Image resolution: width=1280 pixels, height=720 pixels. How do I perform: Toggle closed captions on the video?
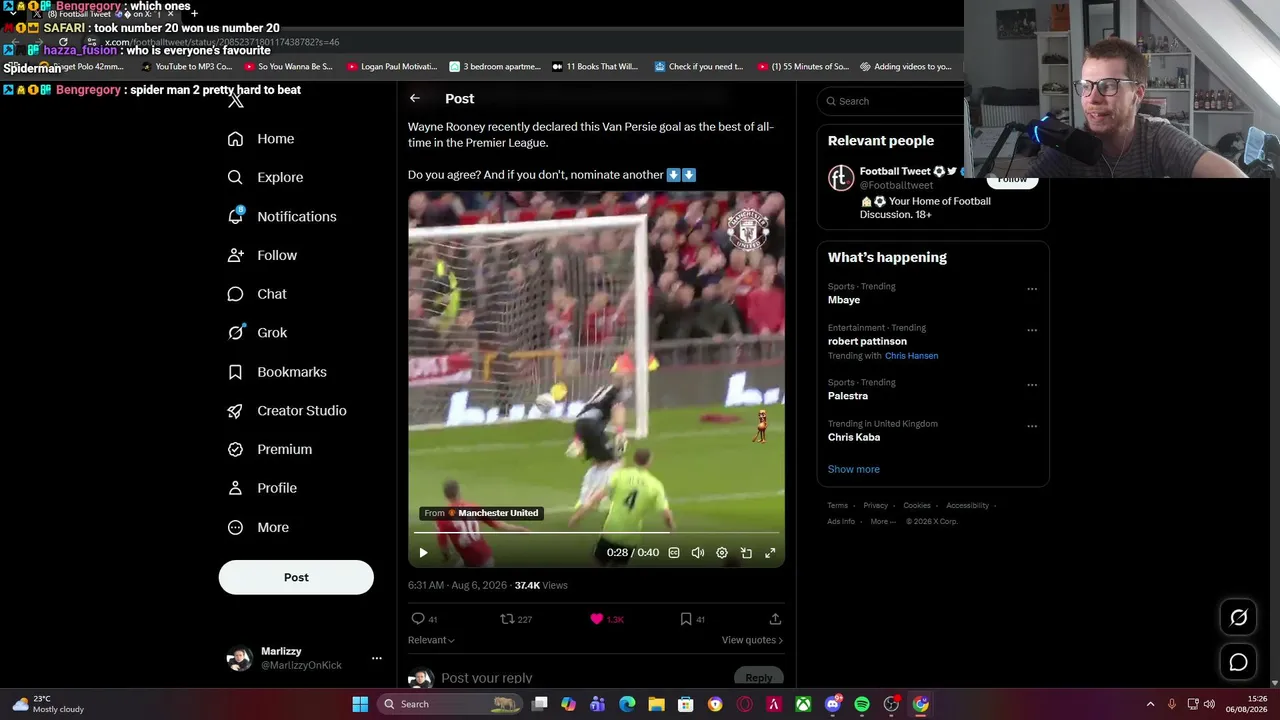click(x=674, y=553)
